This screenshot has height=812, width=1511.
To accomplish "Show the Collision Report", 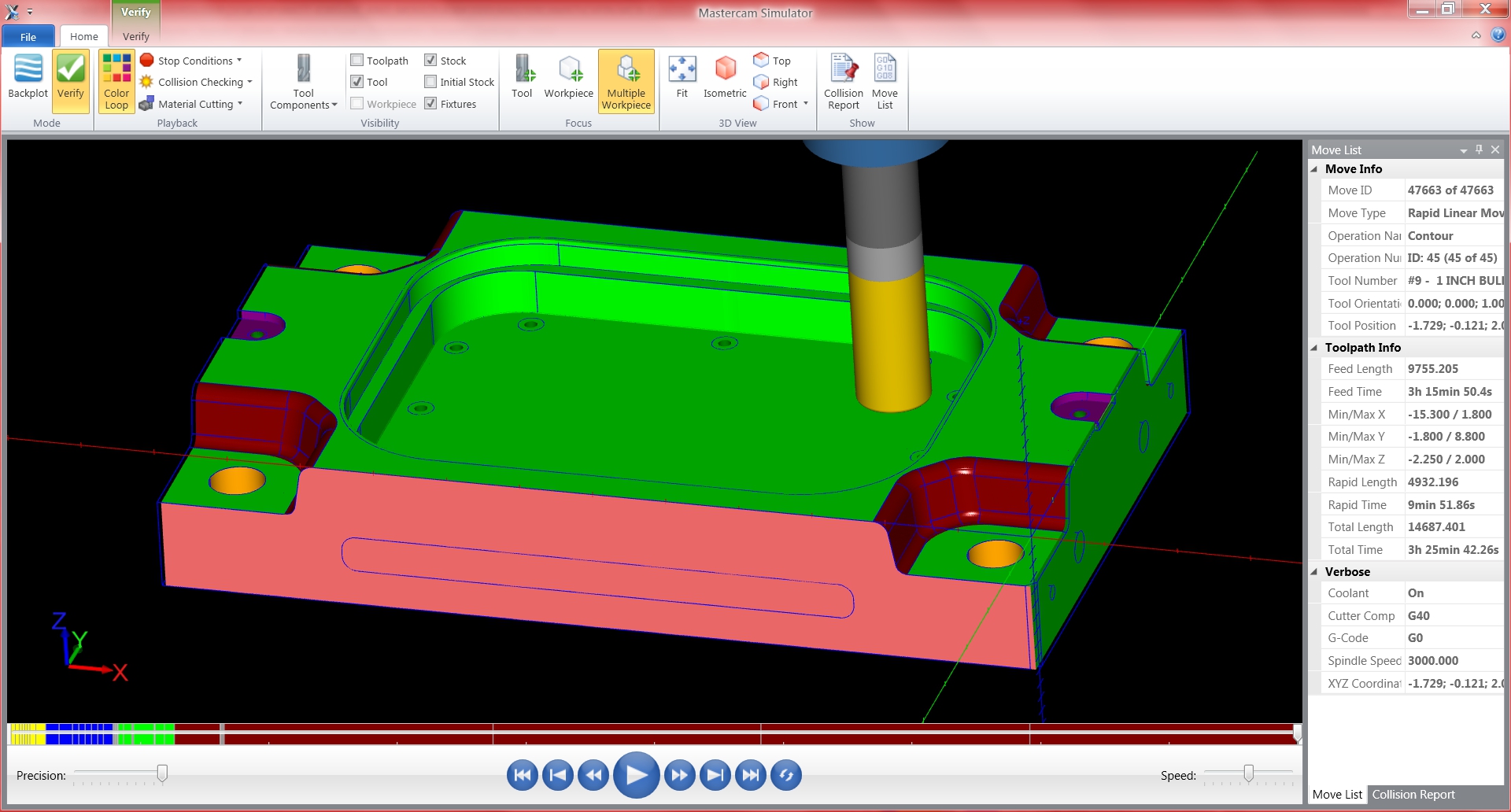I will click(844, 82).
